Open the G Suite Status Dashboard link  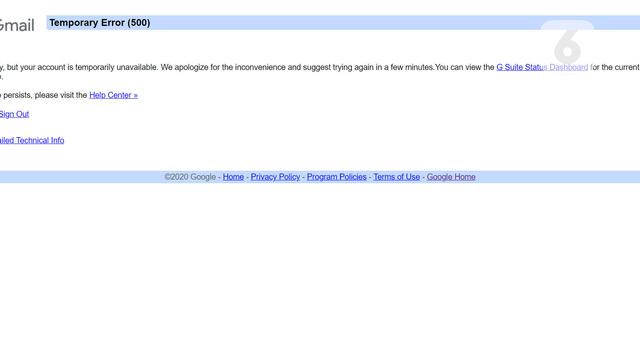[542, 67]
